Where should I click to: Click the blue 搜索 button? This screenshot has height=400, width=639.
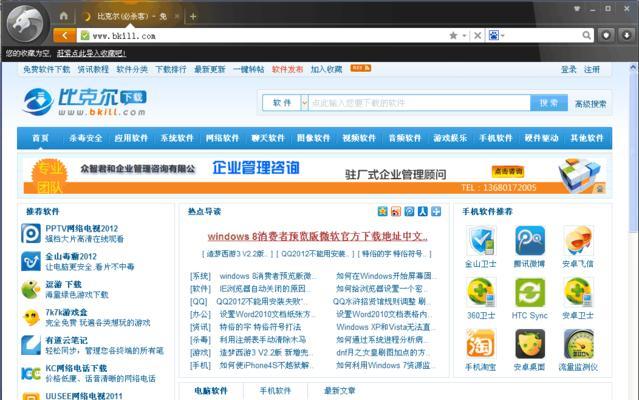[x=549, y=103]
